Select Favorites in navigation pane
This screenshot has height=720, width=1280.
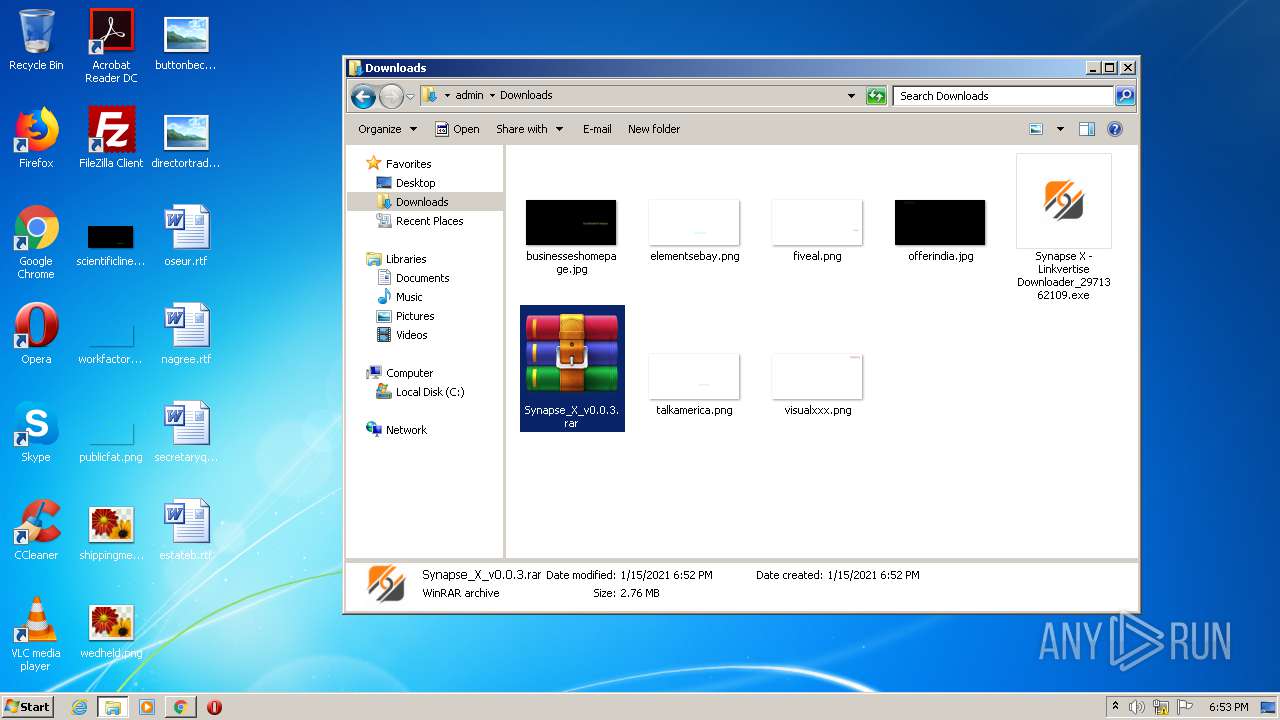399,164
